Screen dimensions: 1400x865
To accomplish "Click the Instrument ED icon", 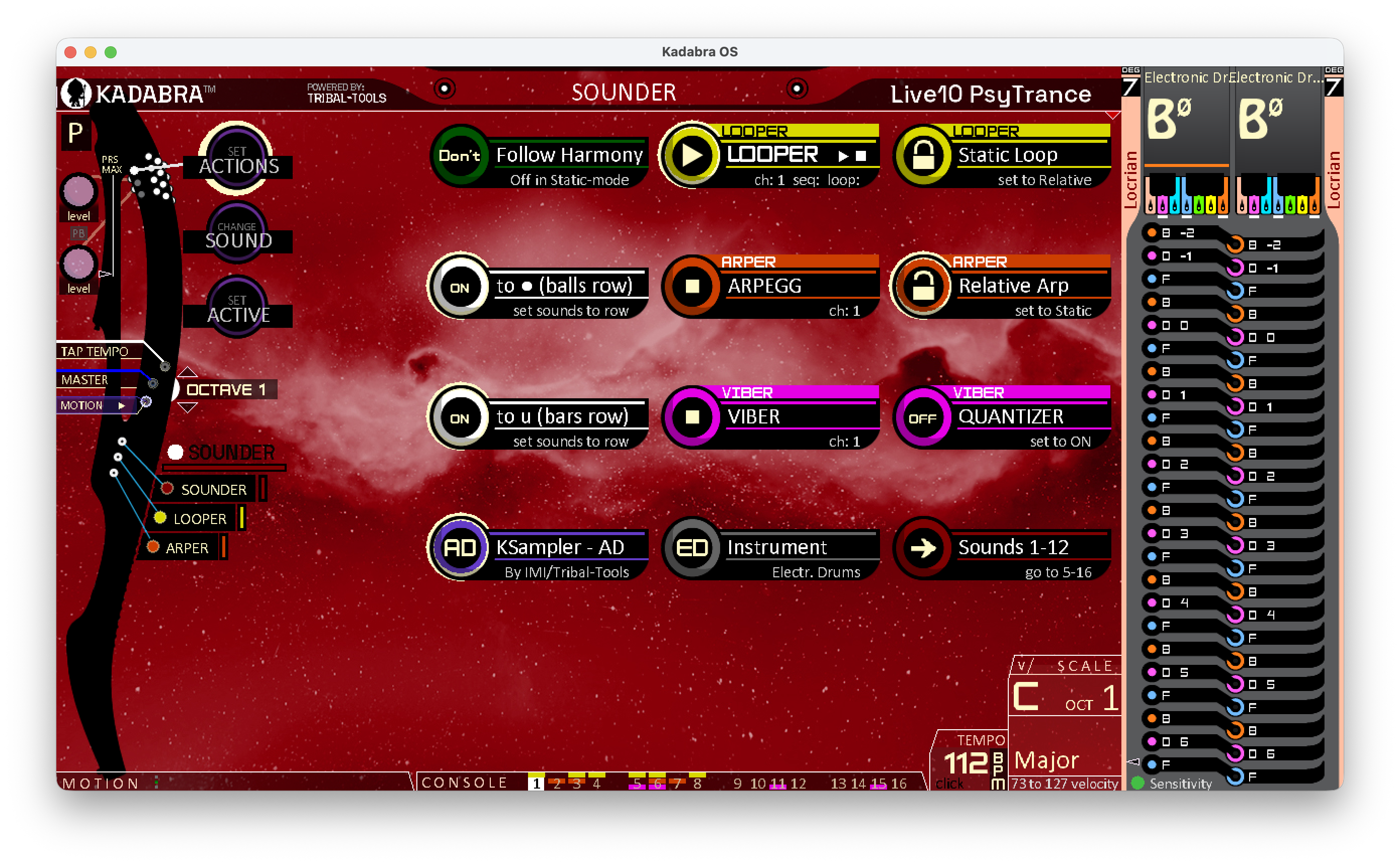I will click(691, 548).
